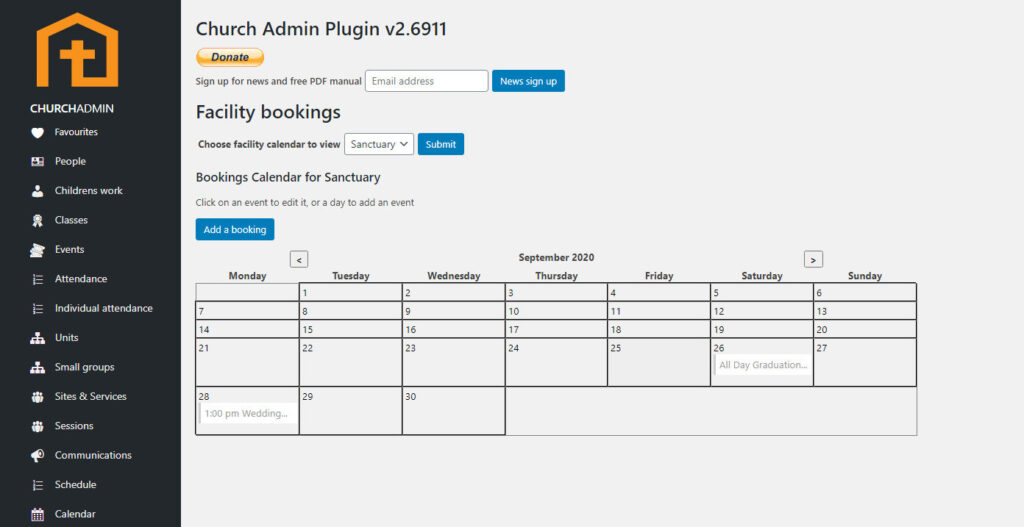Click the hierarchy icon beside Units
1024x527 pixels.
click(38, 338)
